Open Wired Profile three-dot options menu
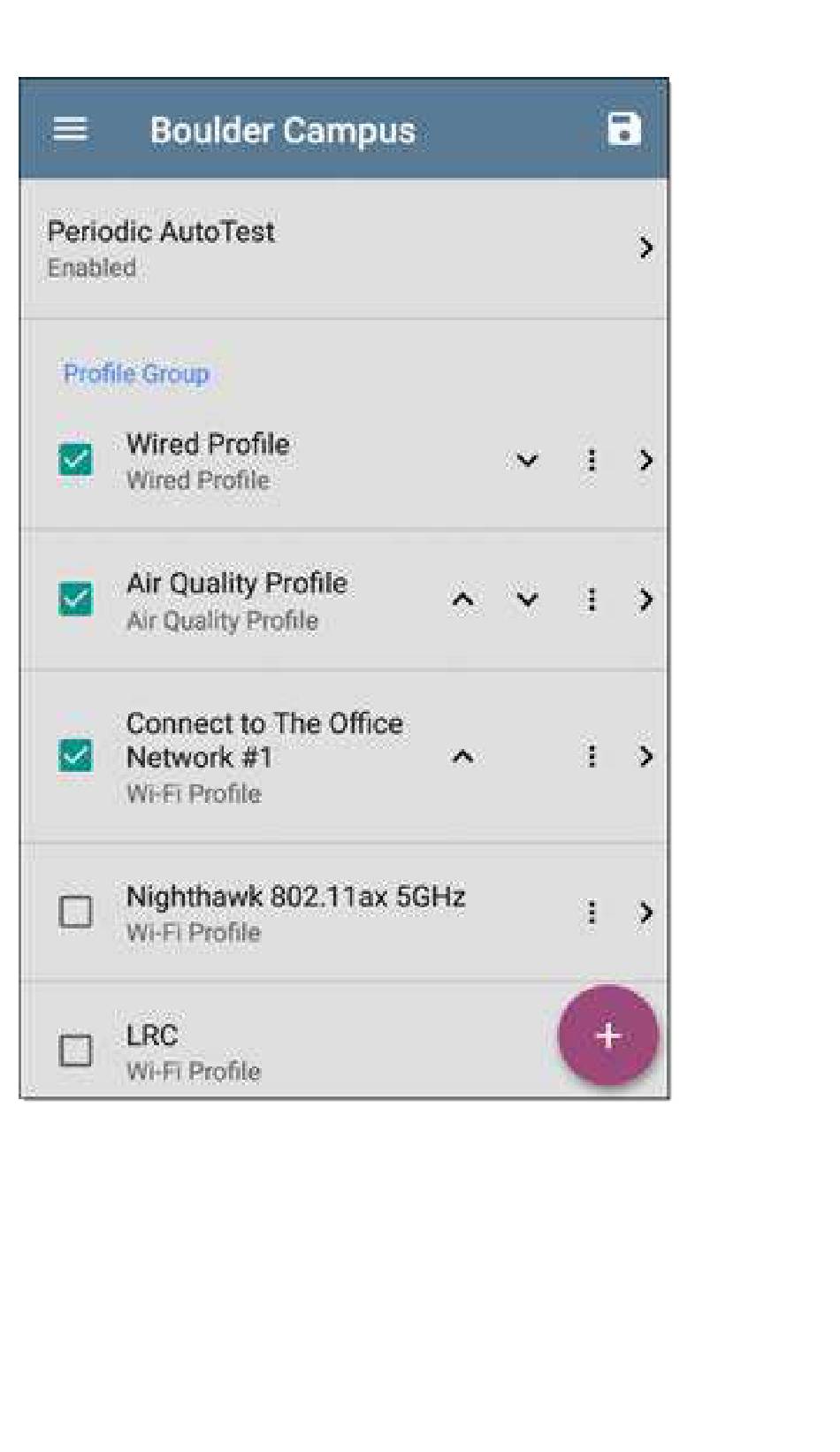 592,460
